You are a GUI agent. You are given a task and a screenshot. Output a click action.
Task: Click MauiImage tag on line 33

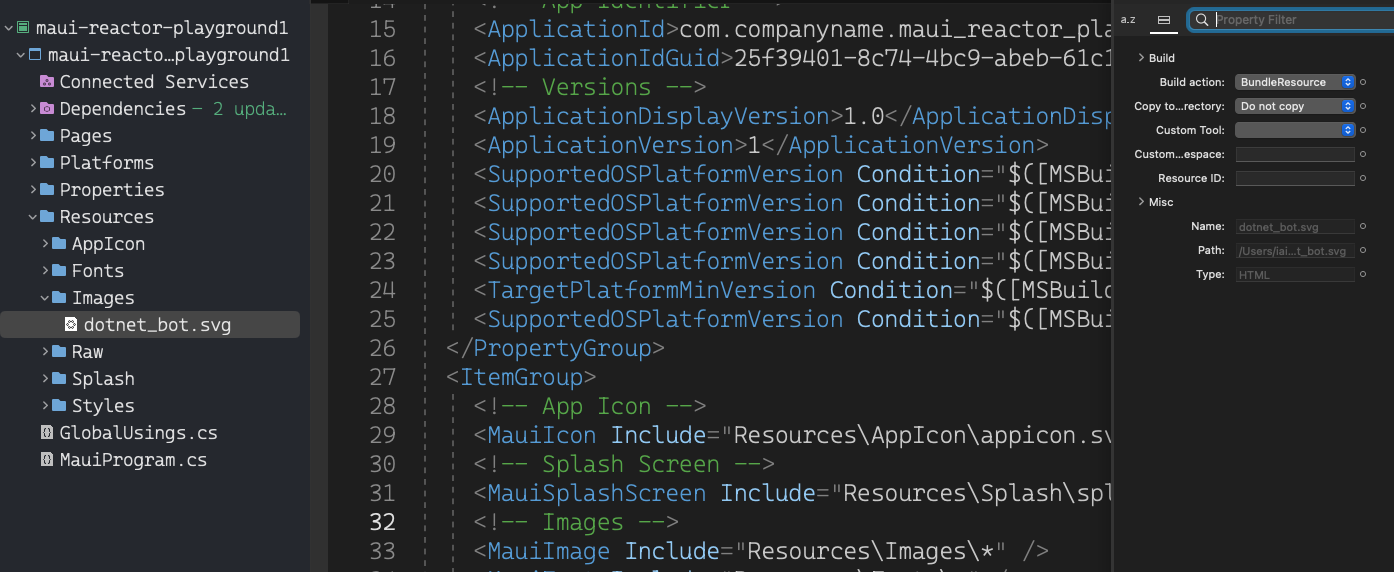547,551
